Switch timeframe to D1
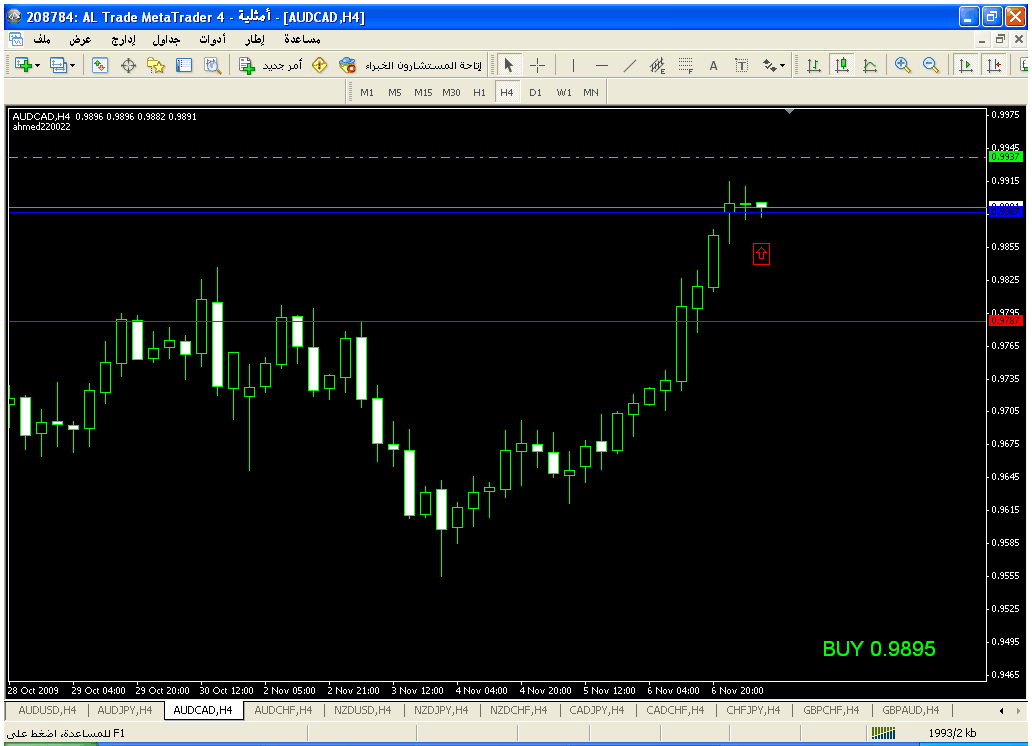The height and width of the screenshot is (746, 1032). coord(535,92)
